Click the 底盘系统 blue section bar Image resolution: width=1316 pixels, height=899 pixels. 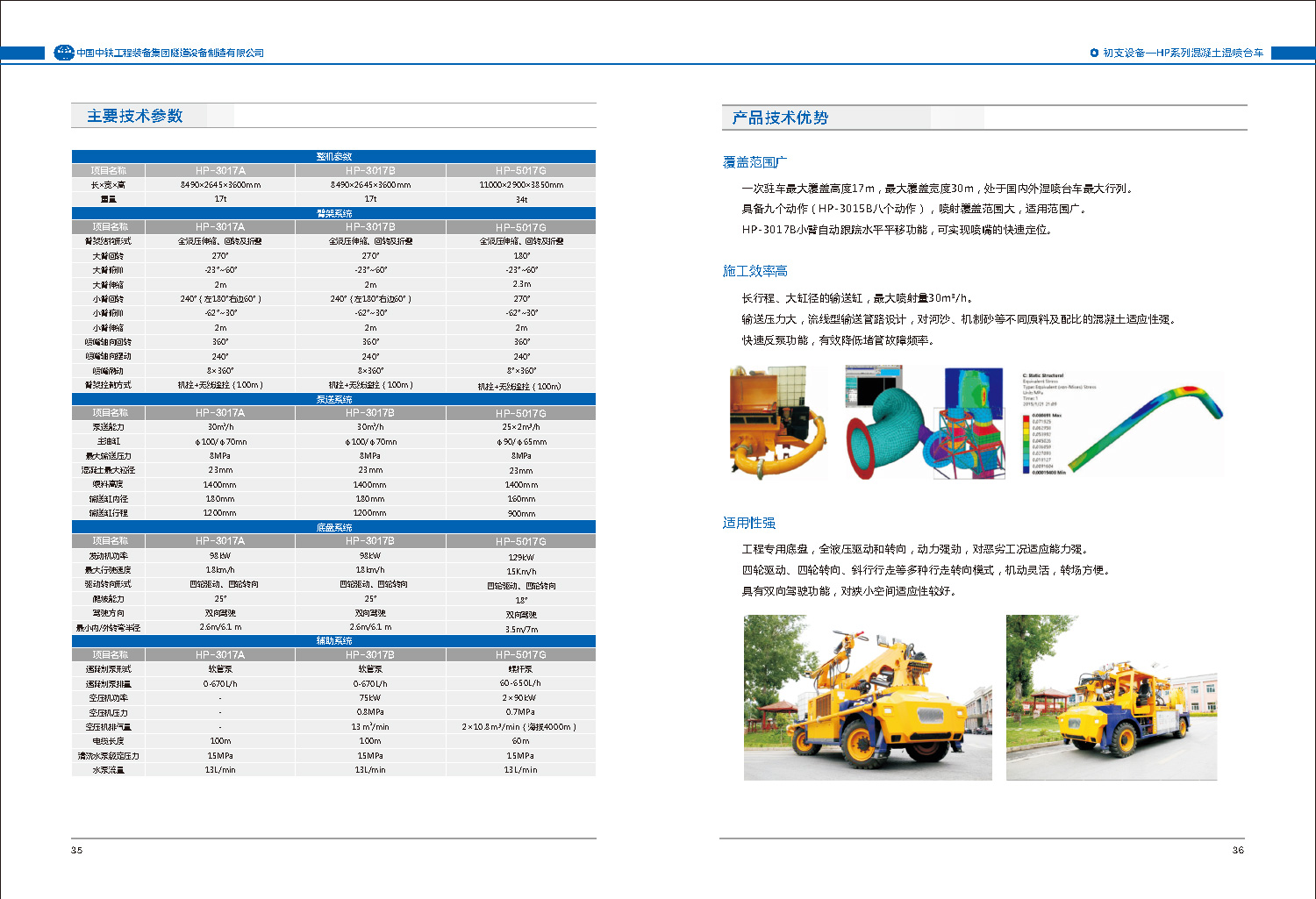[x=333, y=527]
